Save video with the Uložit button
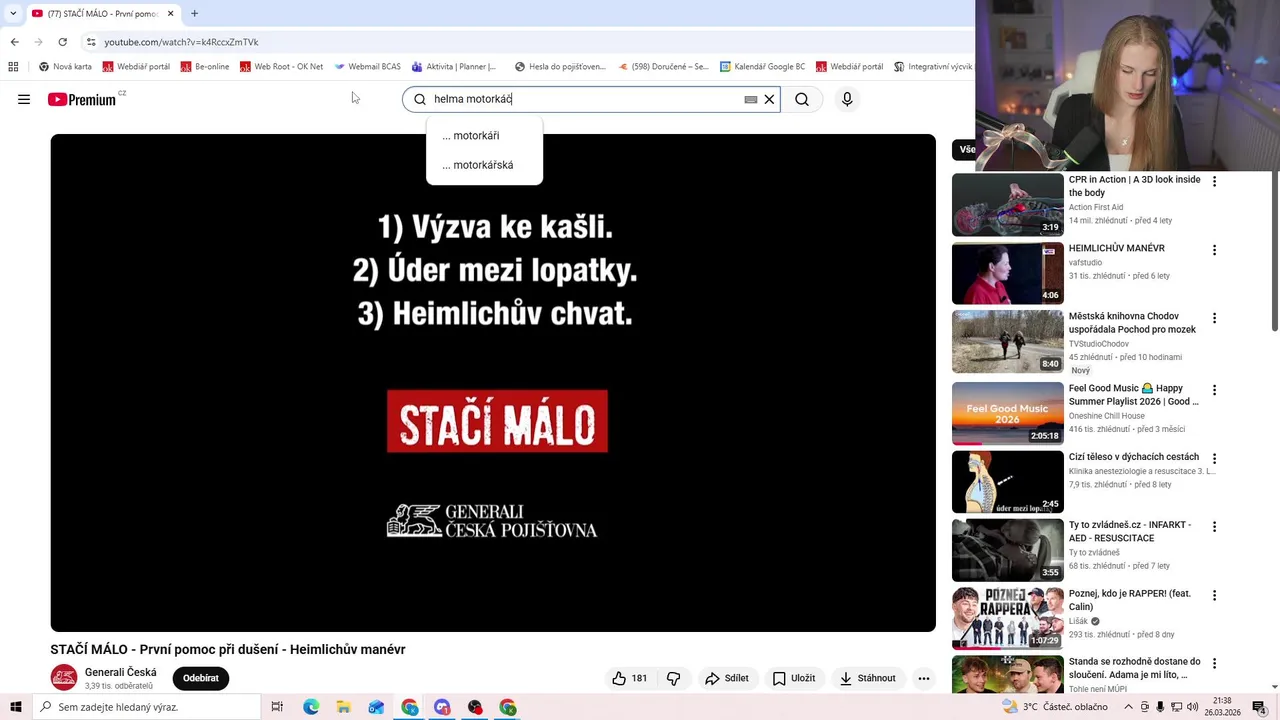This screenshot has height=720, width=1280. 794,678
